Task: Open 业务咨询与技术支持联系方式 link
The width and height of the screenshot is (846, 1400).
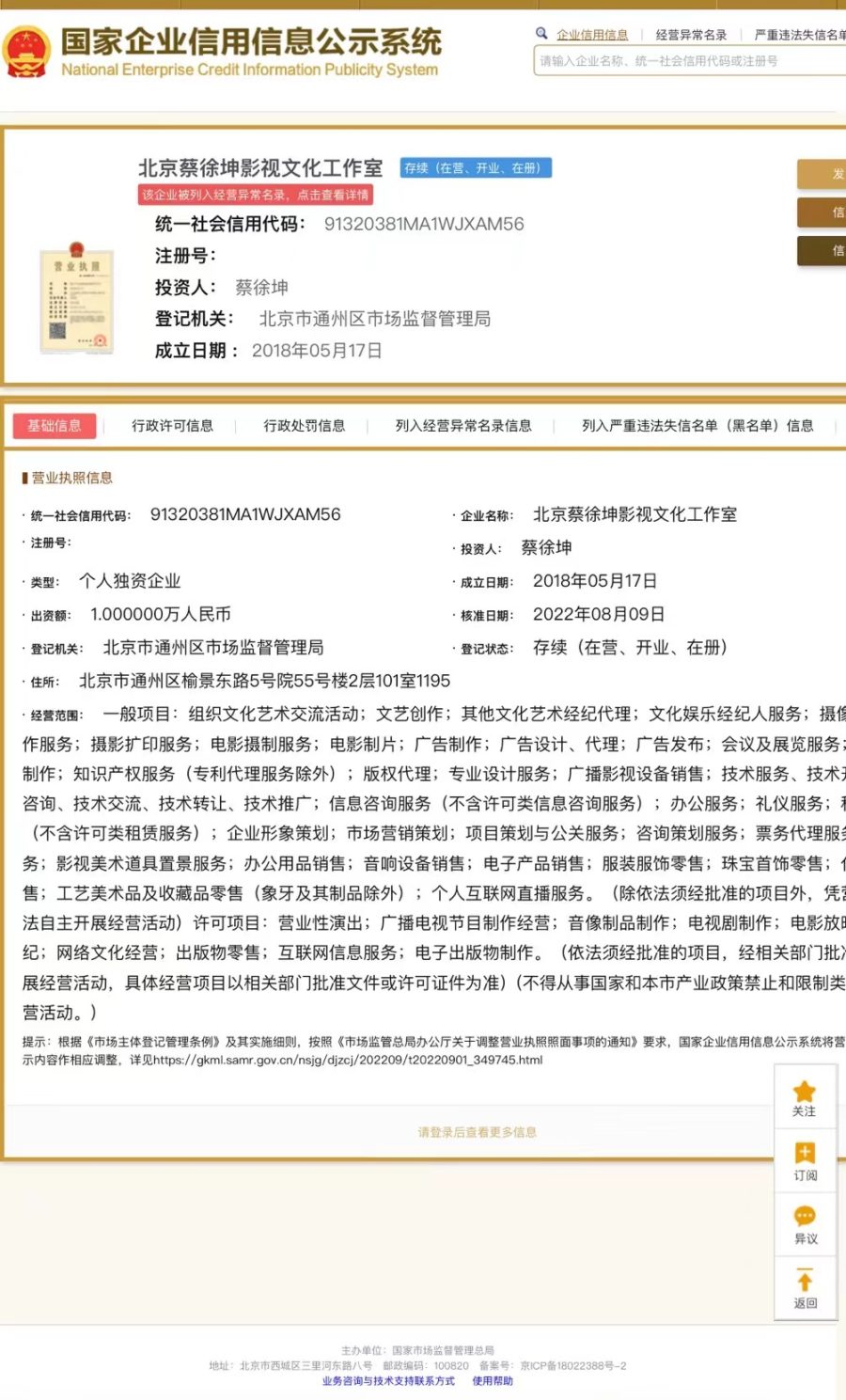Action: coord(388,1381)
